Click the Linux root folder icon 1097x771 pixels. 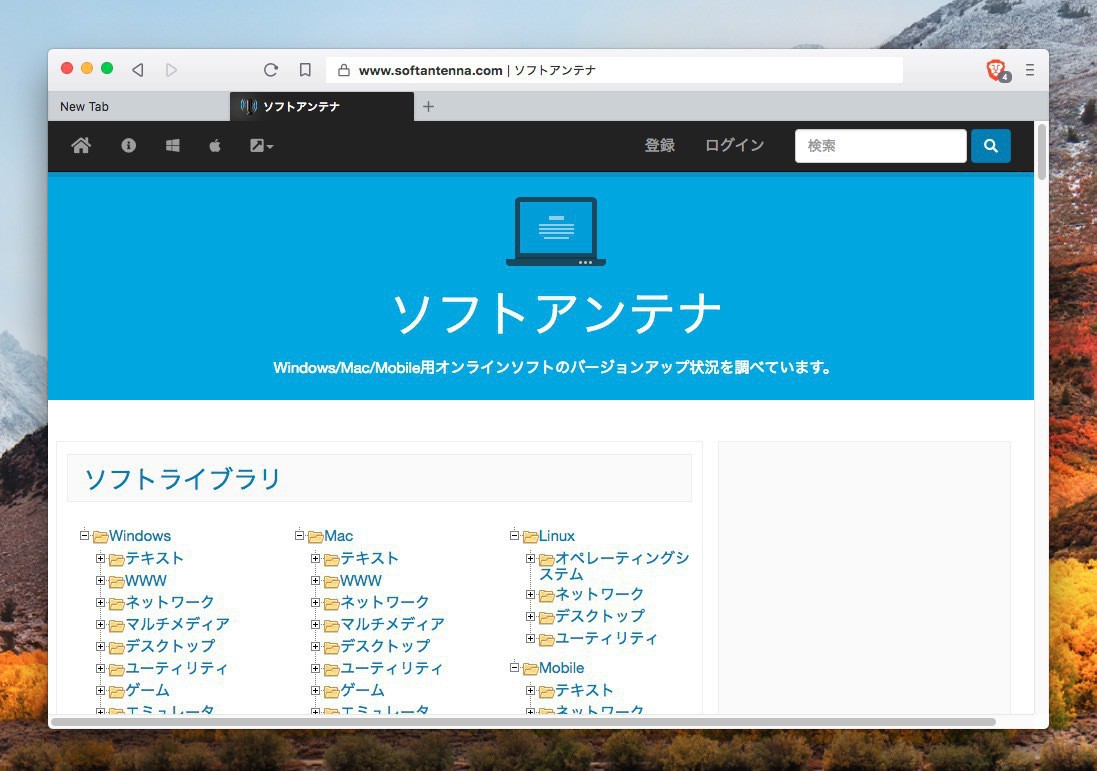(530, 537)
